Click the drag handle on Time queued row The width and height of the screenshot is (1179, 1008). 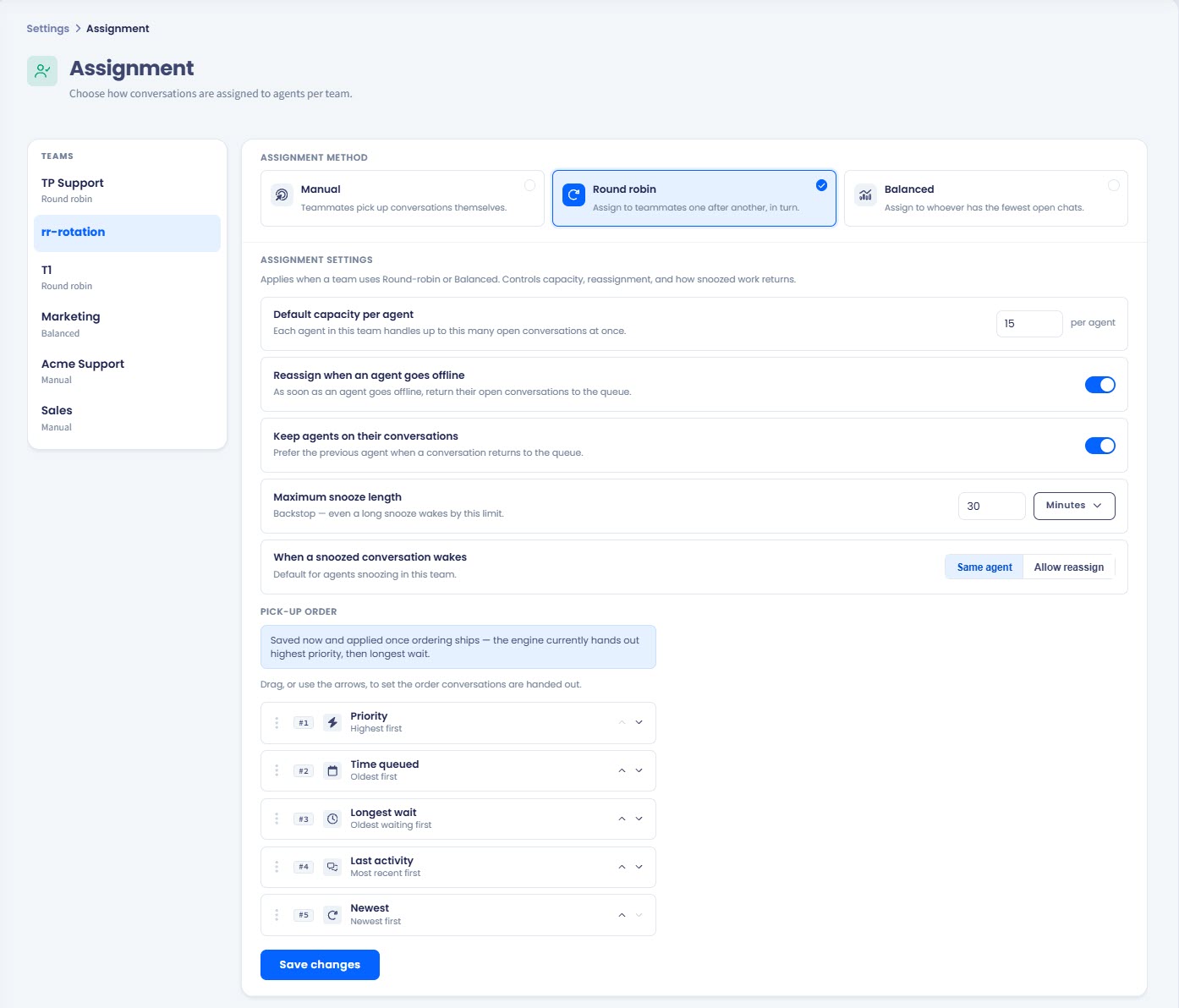pyautogui.click(x=277, y=771)
